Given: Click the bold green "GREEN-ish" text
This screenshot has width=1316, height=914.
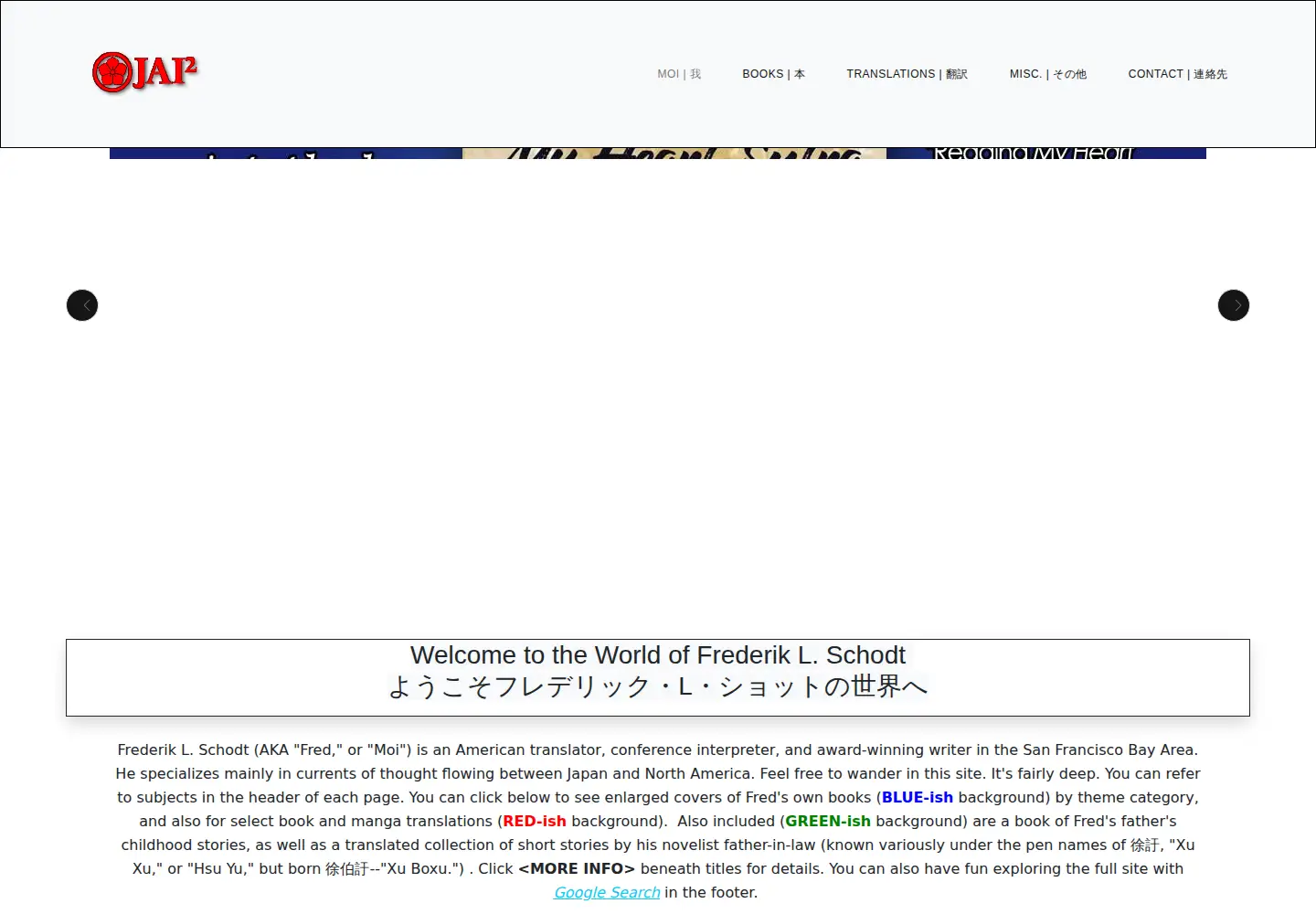Looking at the screenshot, I should pos(828,821).
